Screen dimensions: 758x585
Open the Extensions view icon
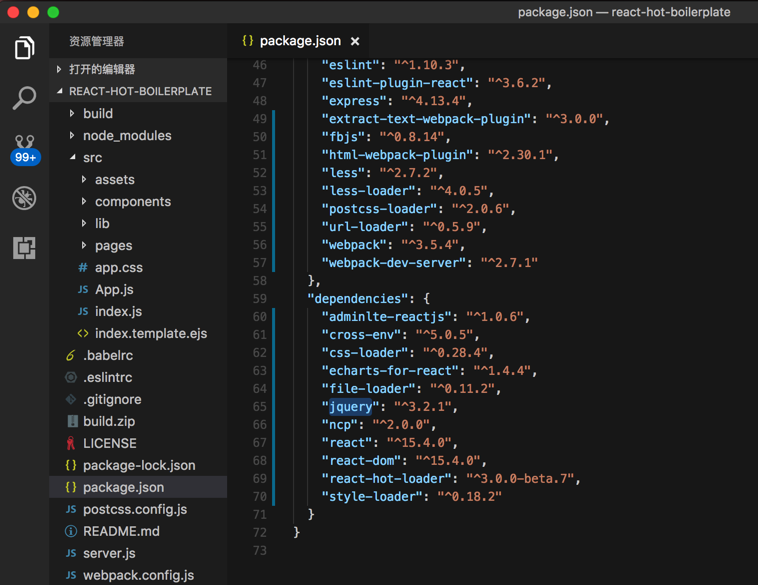(x=24, y=247)
